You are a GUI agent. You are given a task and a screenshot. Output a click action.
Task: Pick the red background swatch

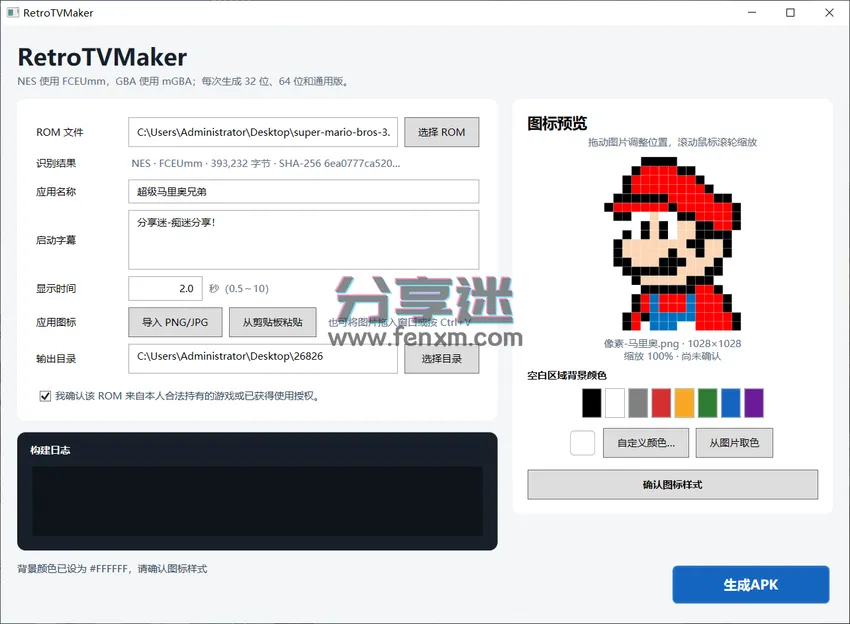[x=661, y=403]
